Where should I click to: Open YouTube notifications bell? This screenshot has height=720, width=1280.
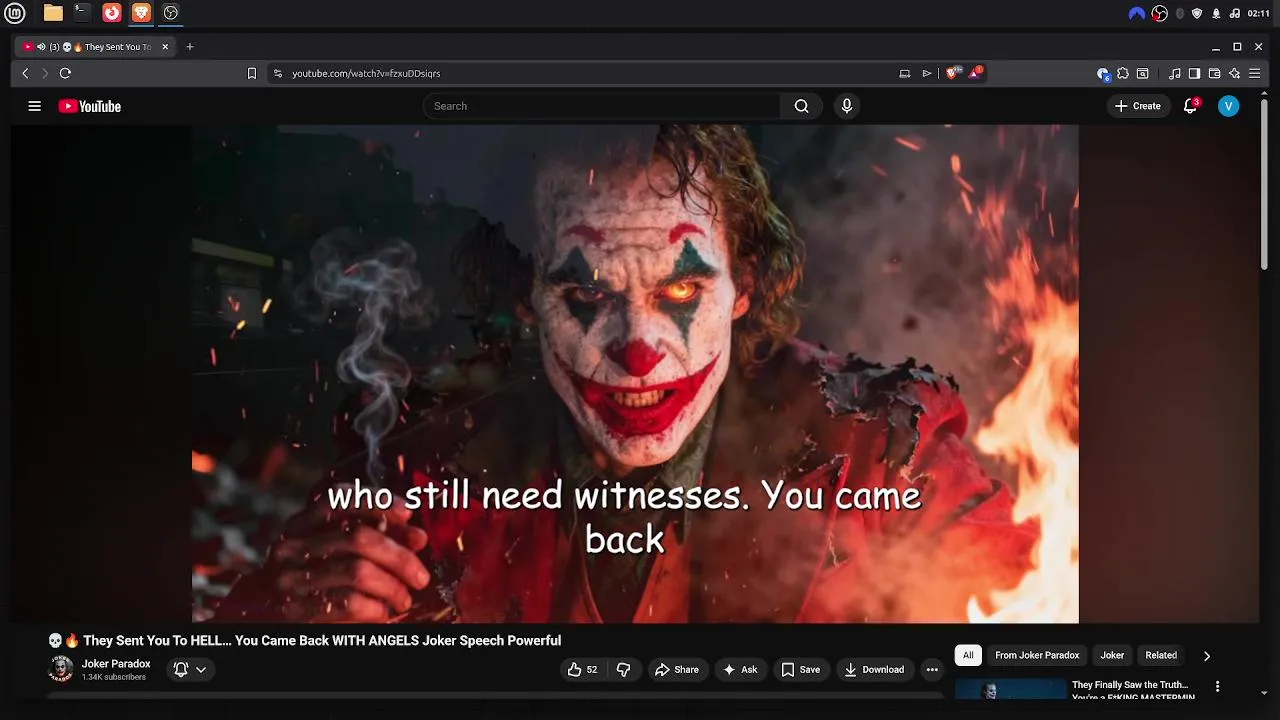point(1190,106)
